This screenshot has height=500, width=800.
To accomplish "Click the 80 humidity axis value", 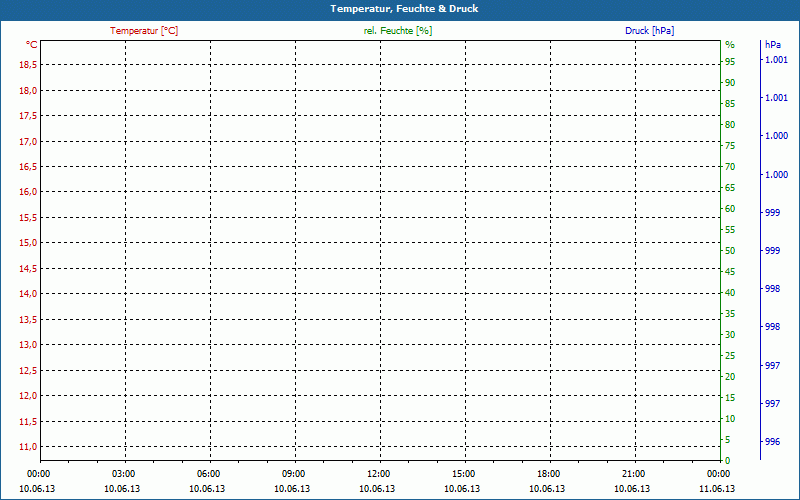I will (x=730, y=124).
